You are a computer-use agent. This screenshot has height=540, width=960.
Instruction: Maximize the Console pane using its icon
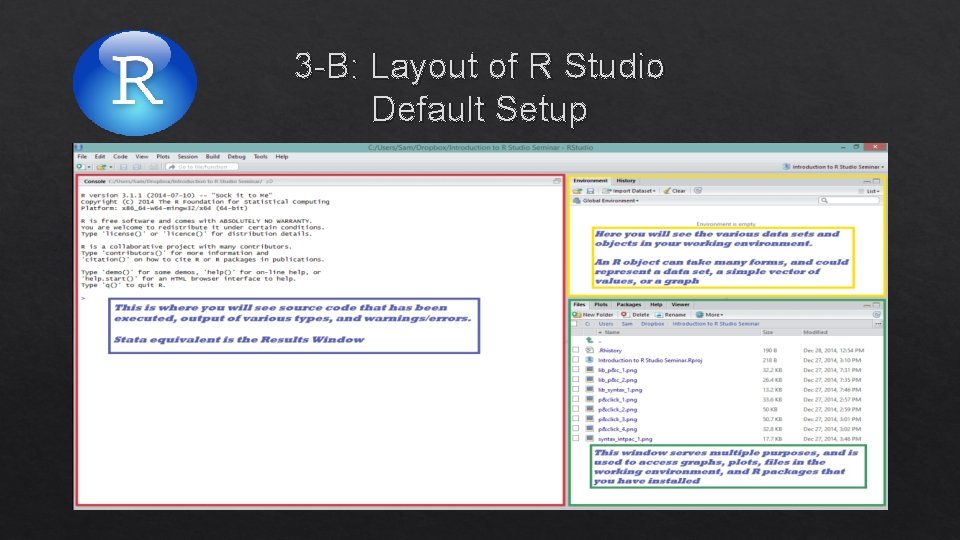tap(557, 181)
